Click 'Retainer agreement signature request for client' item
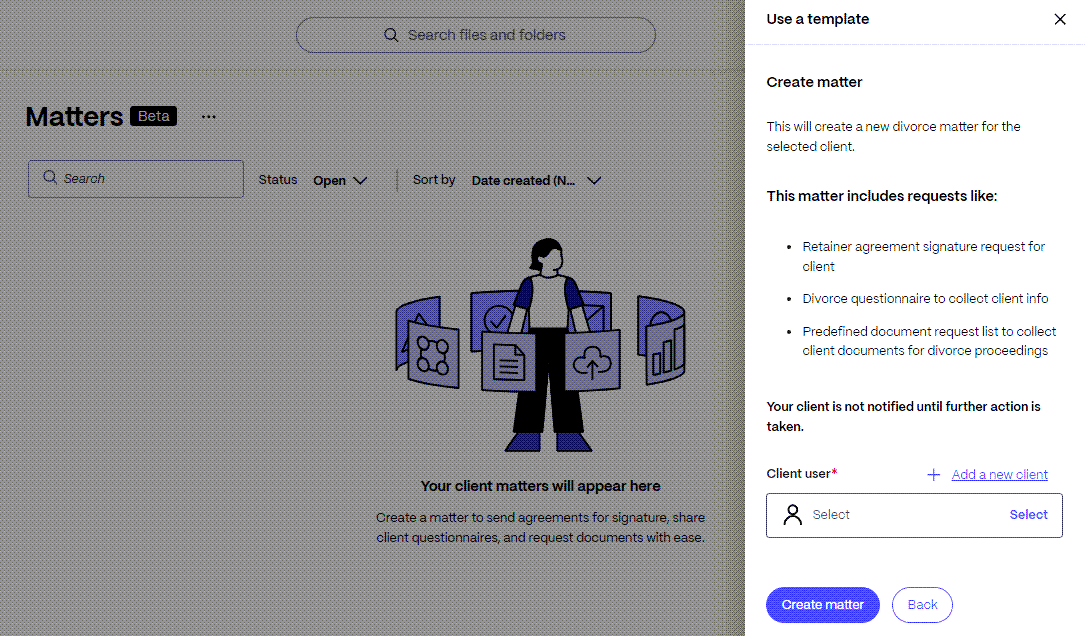The image size is (1085, 636). pyautogui.click(x=923, y=257)
